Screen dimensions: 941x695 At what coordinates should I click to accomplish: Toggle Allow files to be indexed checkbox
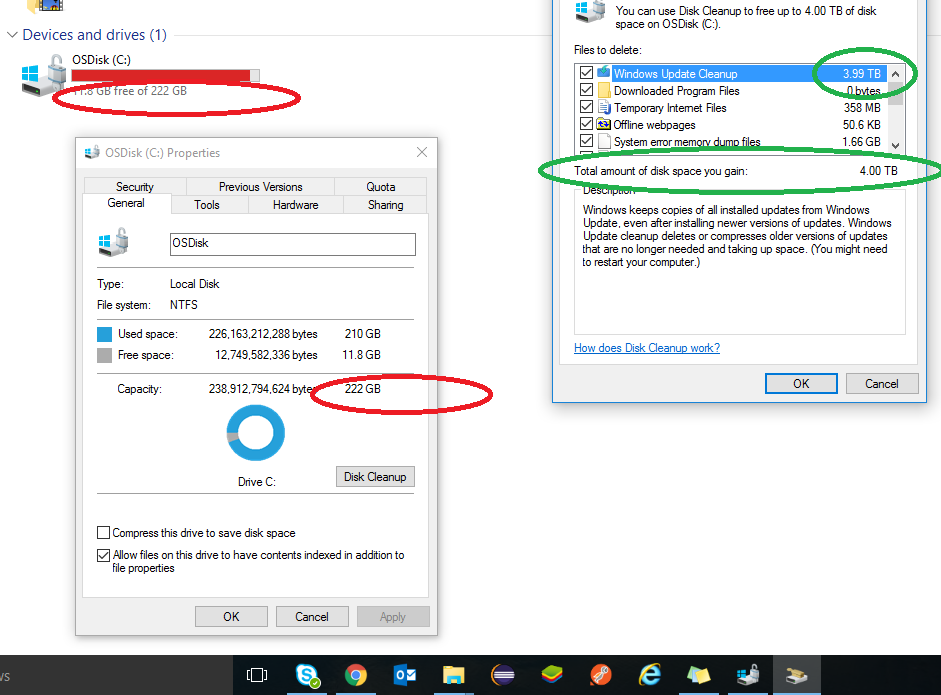click(103, 555)
